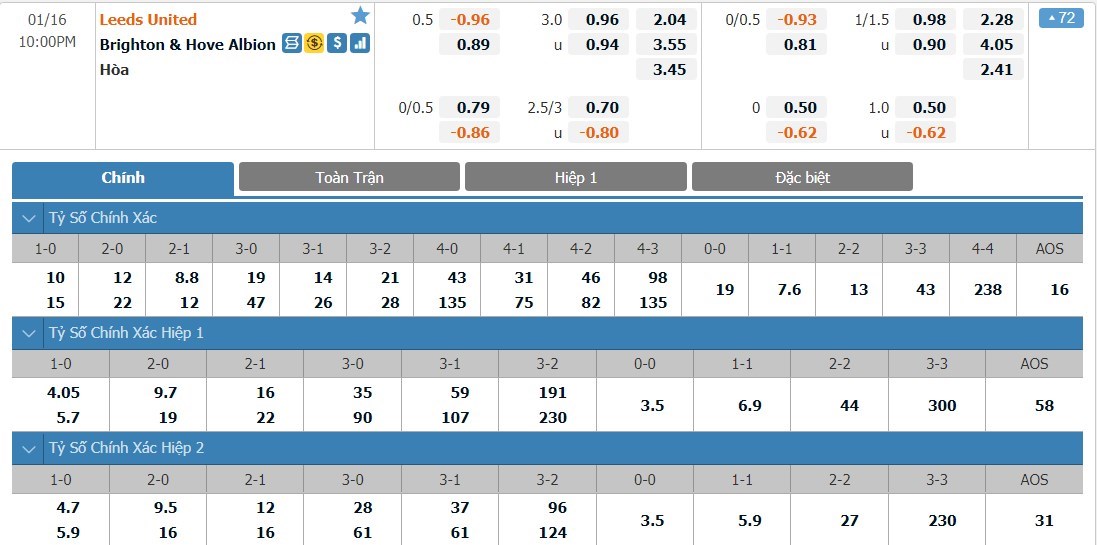The width and height of the screenshot is (1097, 545).
Task: Pick the 7.6 odds for 1-1 score
Action: click(x=790, y=290)
